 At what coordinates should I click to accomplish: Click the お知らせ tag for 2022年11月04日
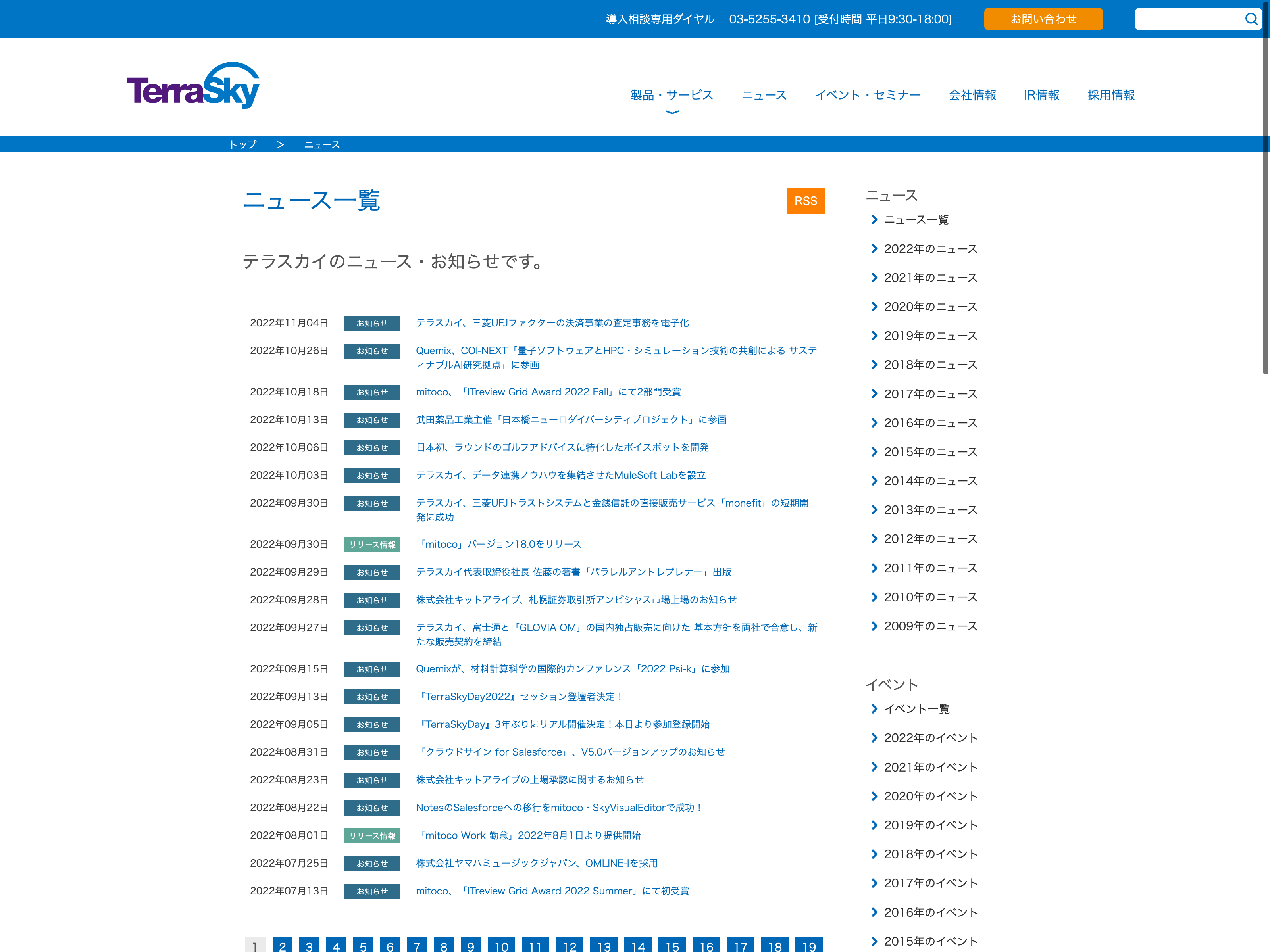tap(371, 323)
